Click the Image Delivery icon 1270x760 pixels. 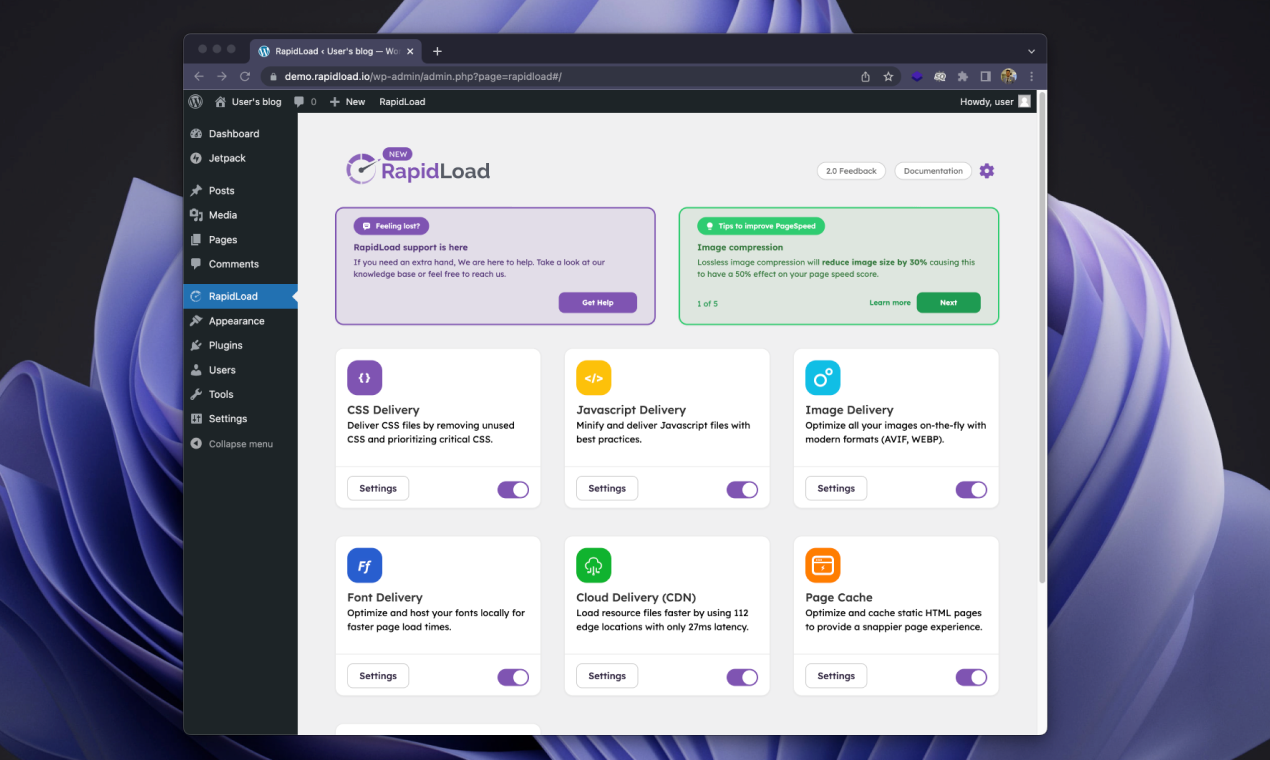pos(822,378)
